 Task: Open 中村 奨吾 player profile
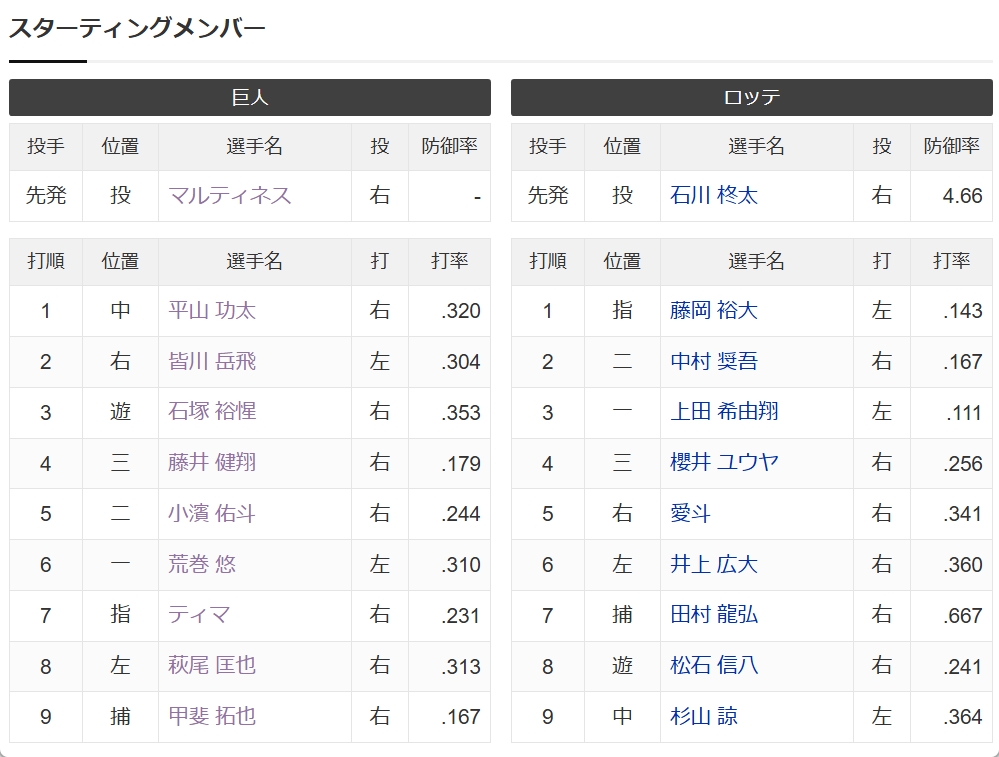pyautogui.click(x=714, y=362)
